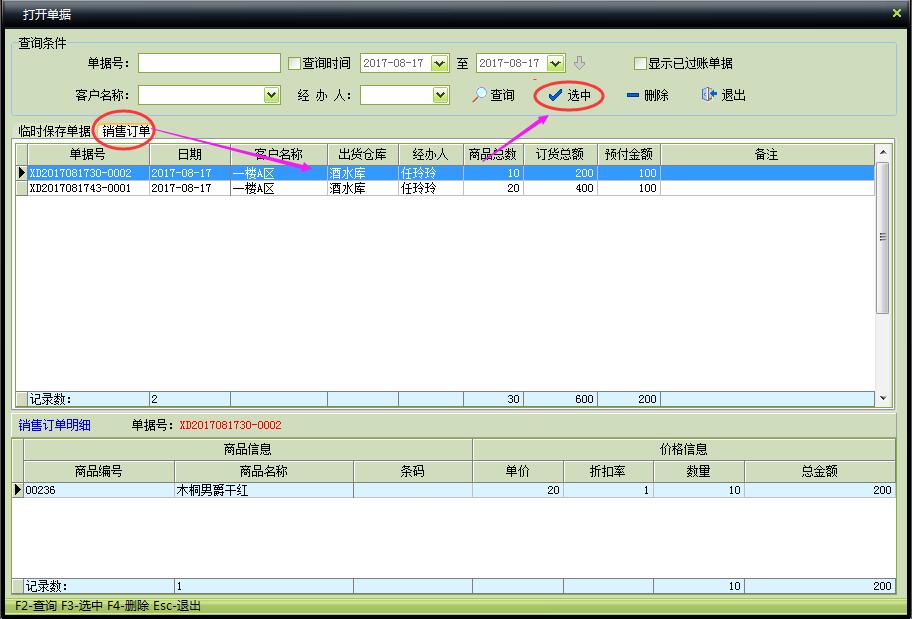The height and width of the screenshot is (619, 912).
Task: Enable the 查询时间 checkbox
Action: 294,63
